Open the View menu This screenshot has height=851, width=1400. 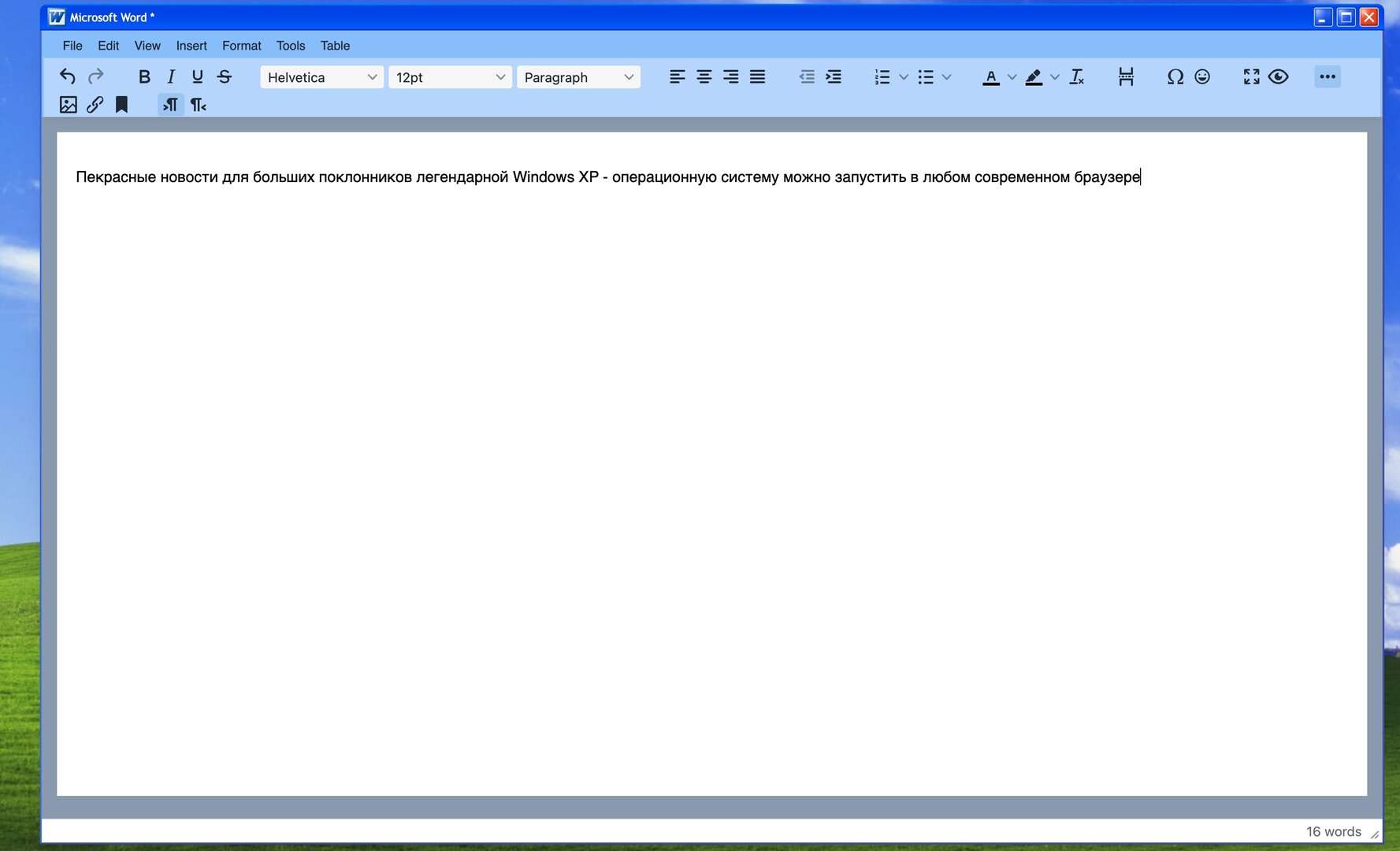(x=147, y=46)
